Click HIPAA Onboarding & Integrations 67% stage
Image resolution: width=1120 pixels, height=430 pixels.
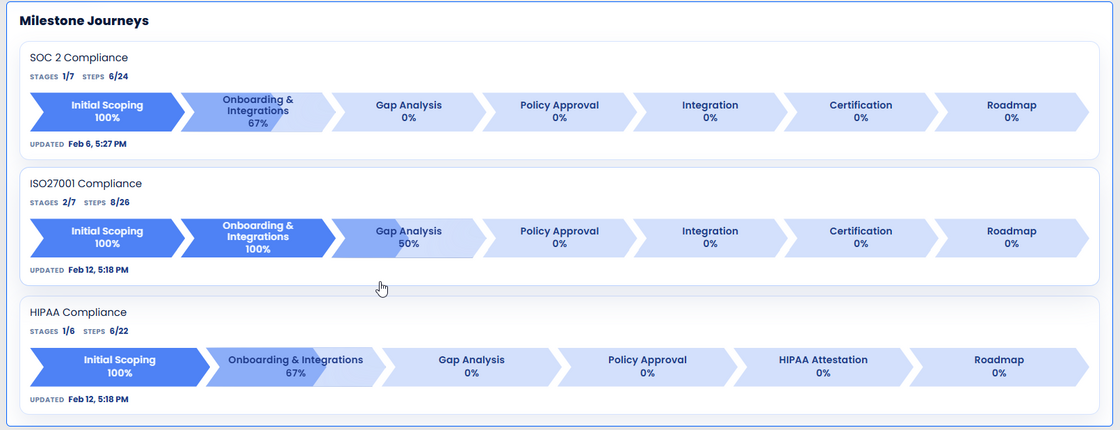pyautogui.click(x=295, y=366)
